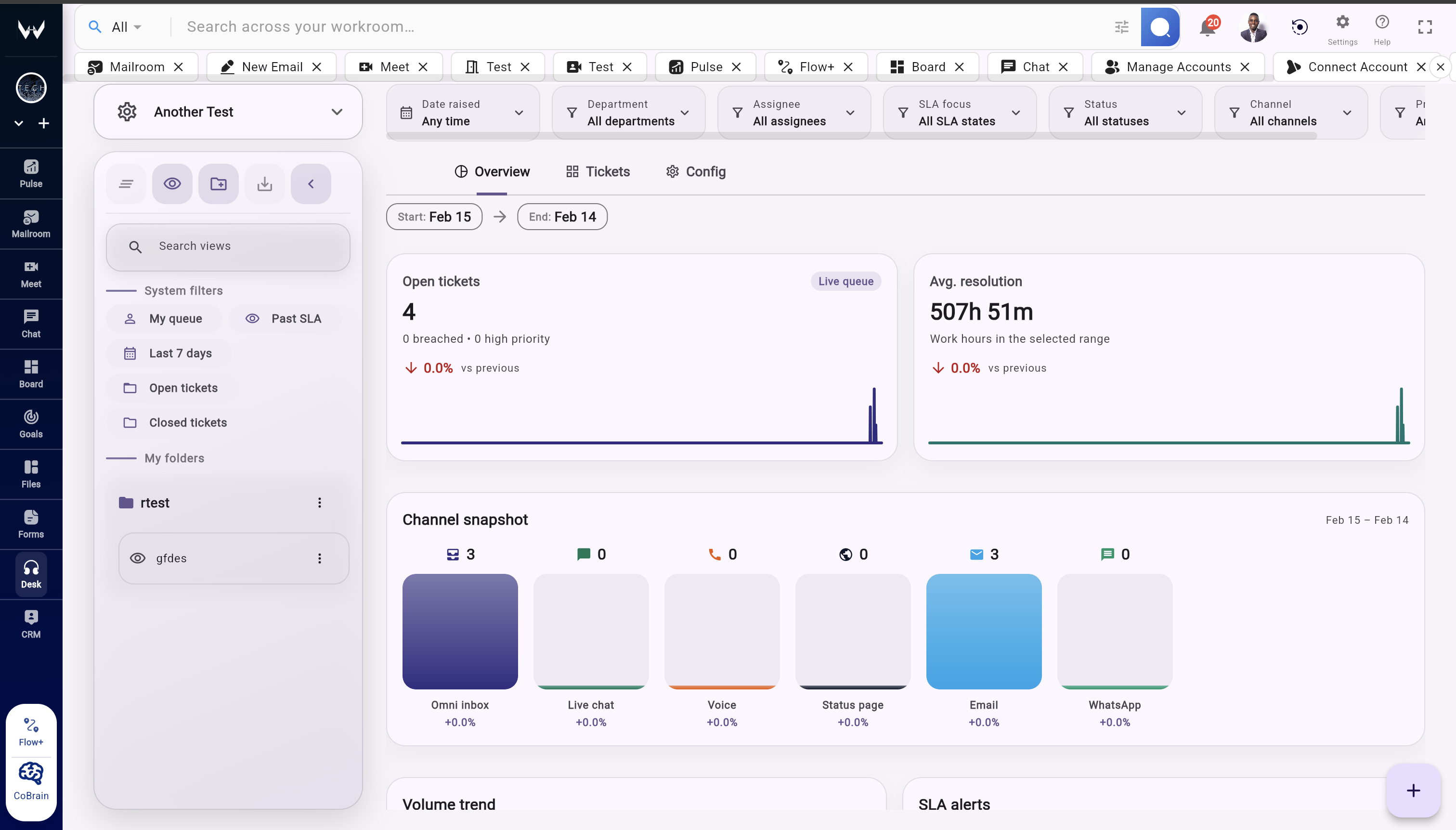
Task: Open the Mailroom module in the sidebar
Action: click(x=31, y=223)
